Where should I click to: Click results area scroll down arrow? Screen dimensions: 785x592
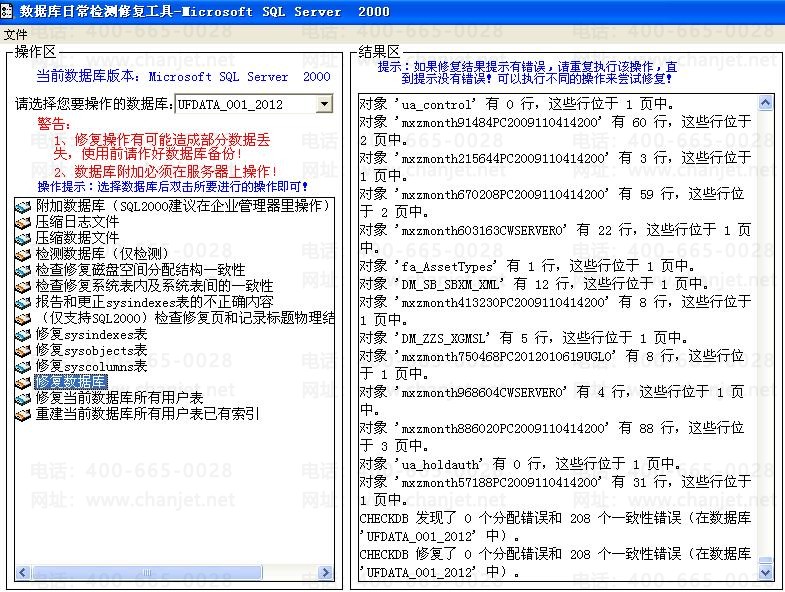(x=765, y=572)
